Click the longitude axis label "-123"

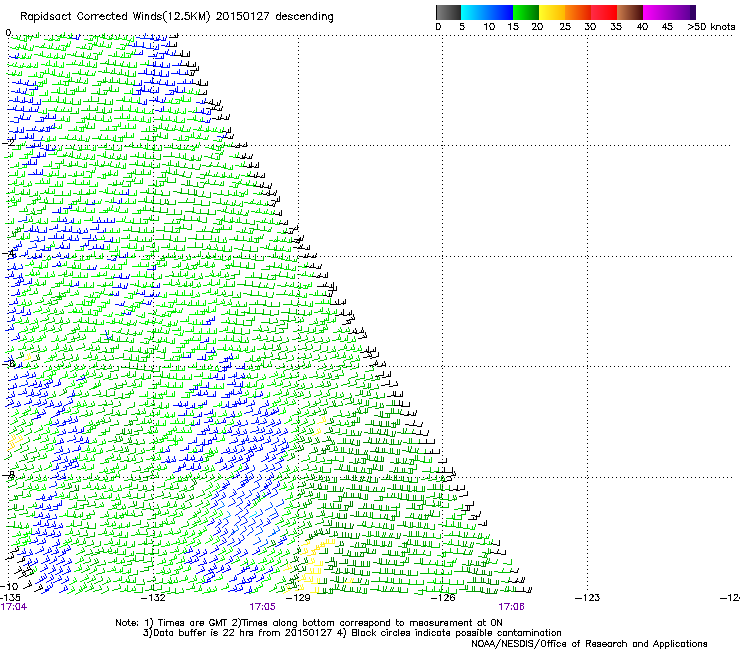588,598
